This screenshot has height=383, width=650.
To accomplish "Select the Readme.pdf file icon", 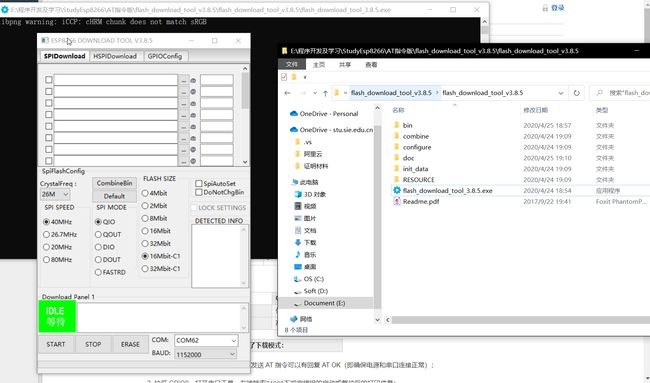I will 397,201.
